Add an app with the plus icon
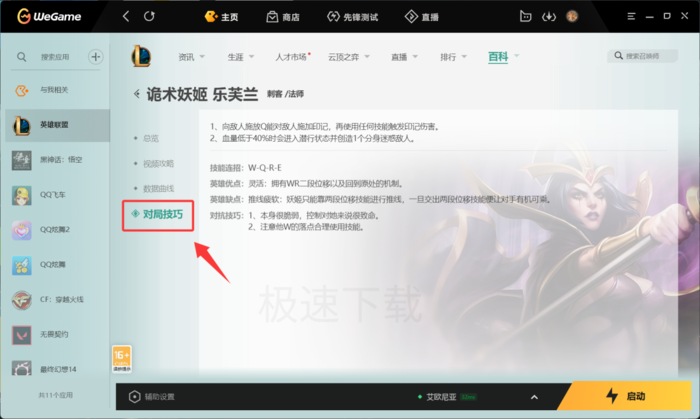 tap(95, 57)
